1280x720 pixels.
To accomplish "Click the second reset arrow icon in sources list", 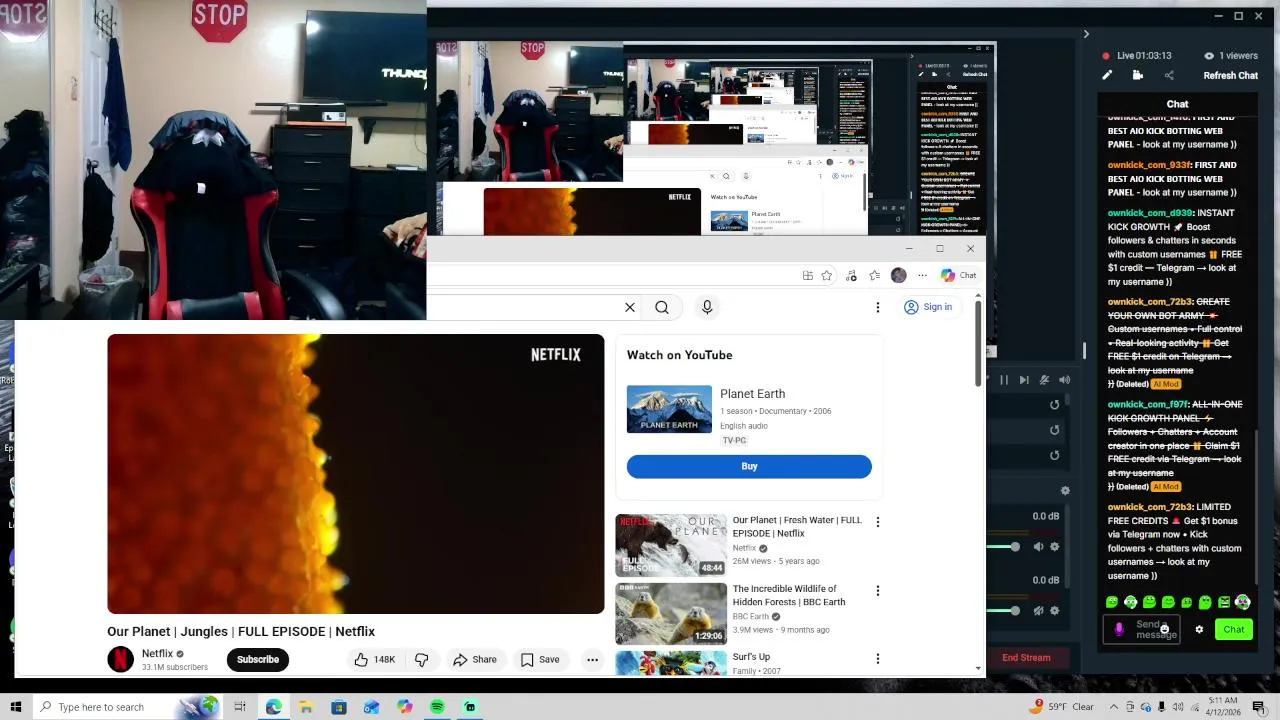I will (1054, 430).
